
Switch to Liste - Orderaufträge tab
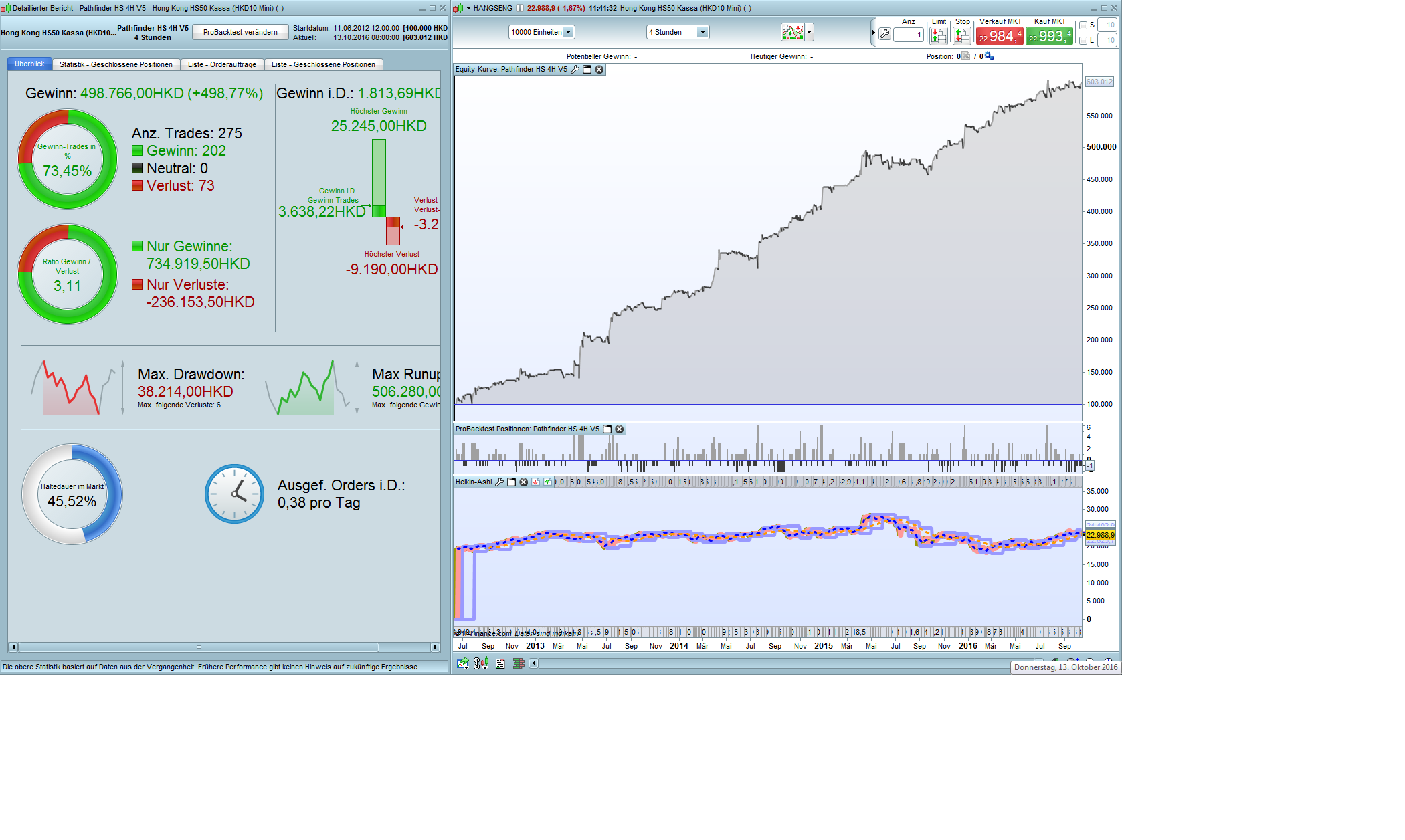(x=221, y=64)
